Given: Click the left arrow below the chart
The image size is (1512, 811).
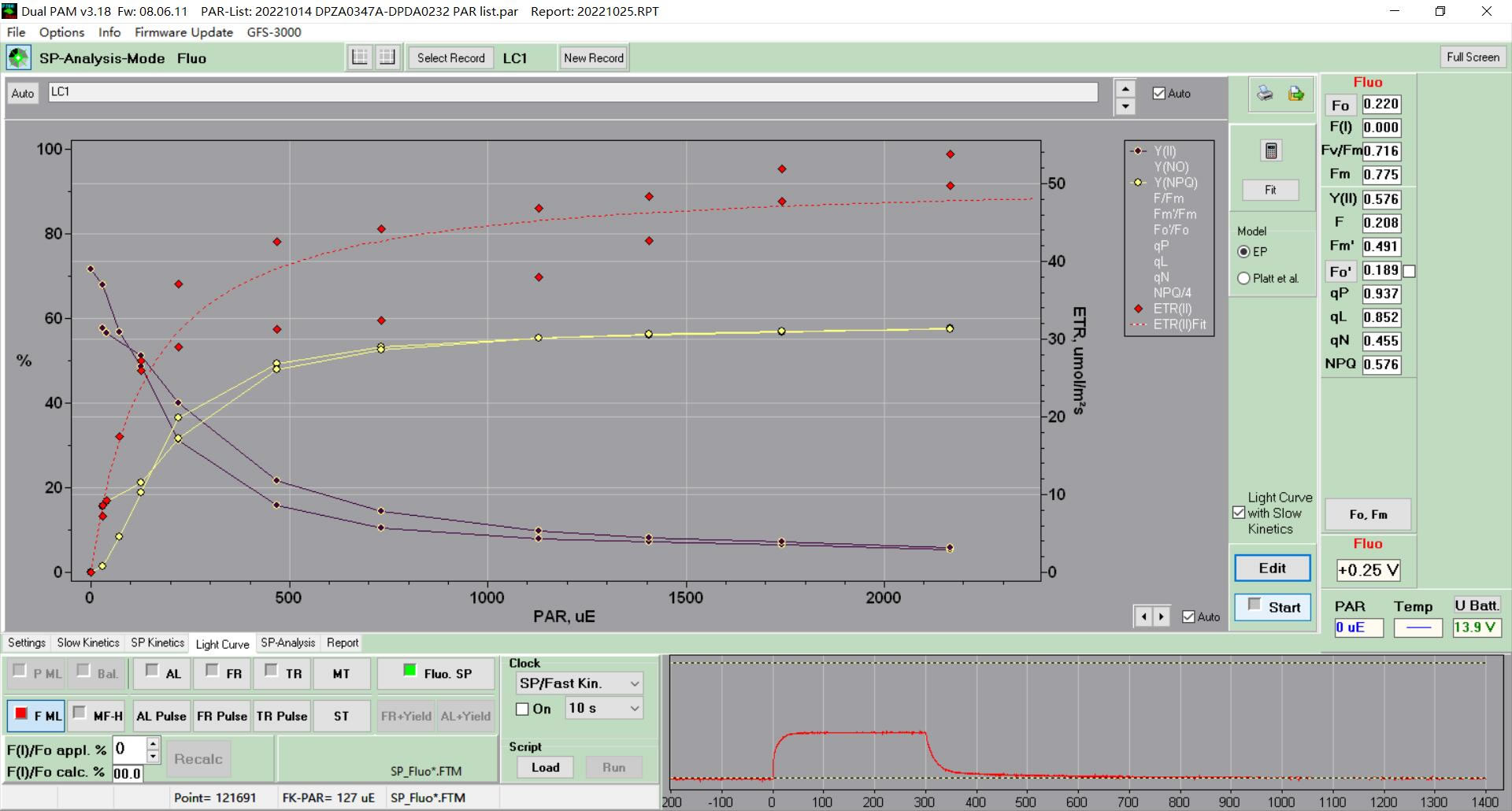Looking at the screenshot, I should tap(1143, 617).
